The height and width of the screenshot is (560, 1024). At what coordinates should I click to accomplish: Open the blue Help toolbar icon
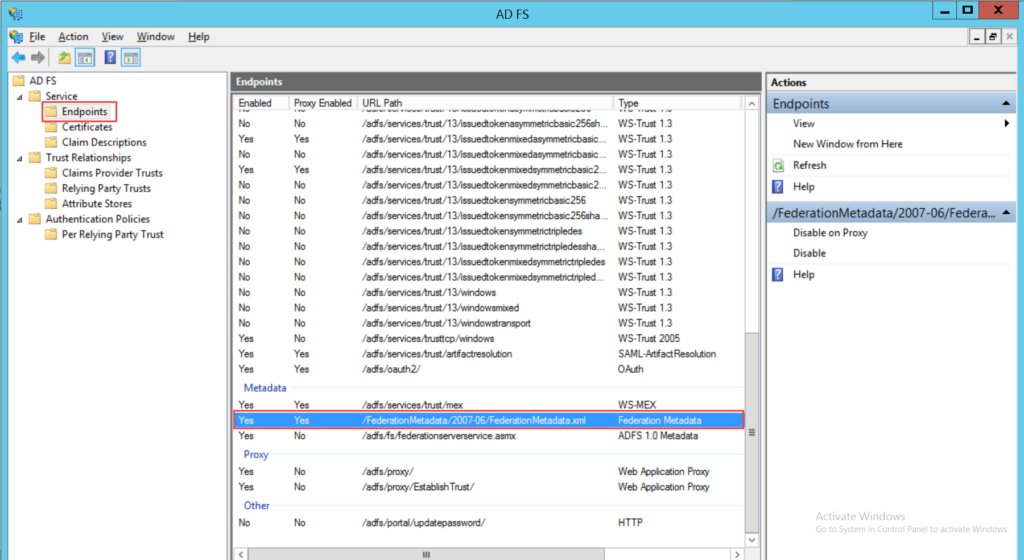(110, 57)
